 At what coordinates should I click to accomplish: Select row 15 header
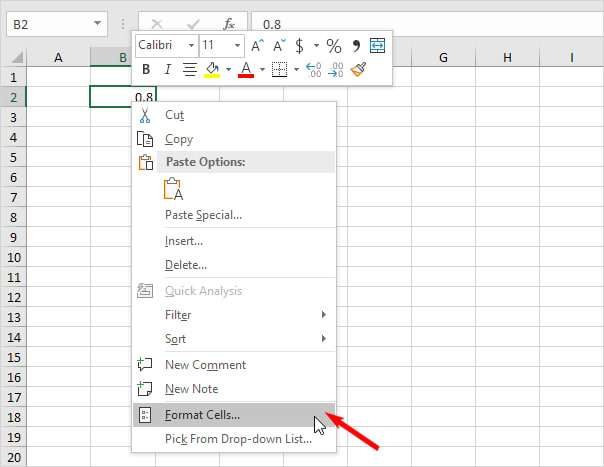point(13,357)
